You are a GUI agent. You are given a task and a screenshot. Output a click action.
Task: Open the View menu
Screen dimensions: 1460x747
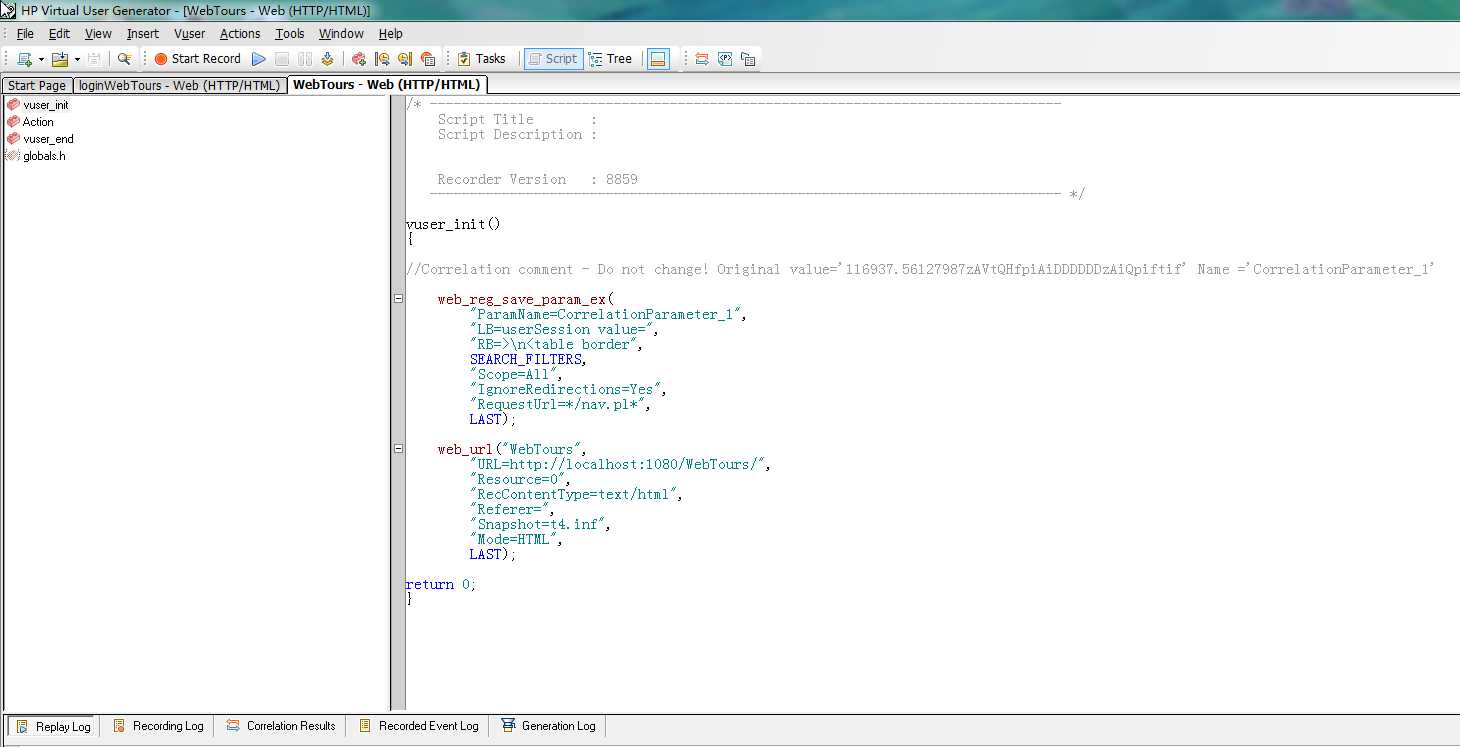click(x=98, y=34)
